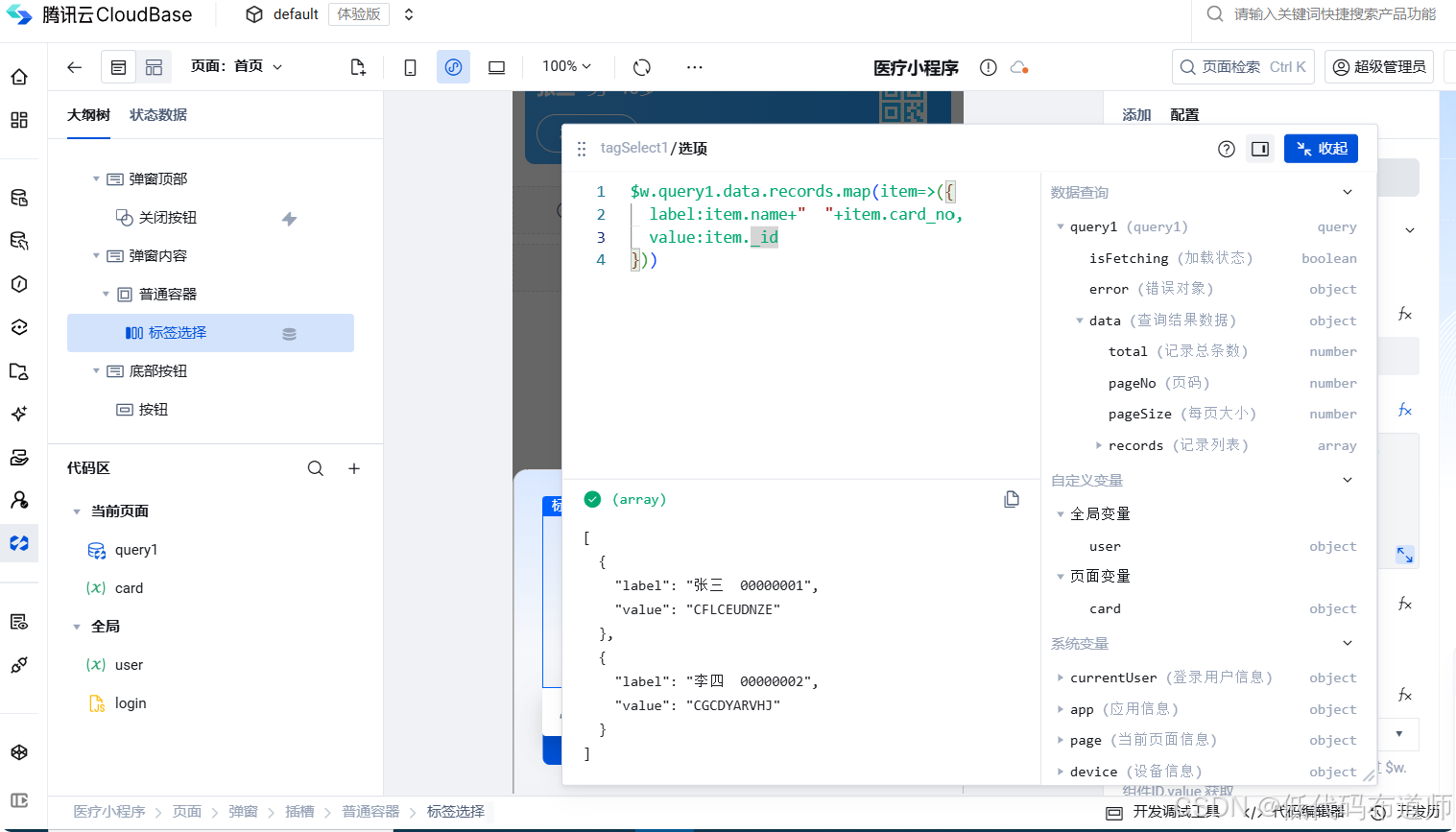
Task: Click the 页面检索 search field
Action: [1243, 66]
